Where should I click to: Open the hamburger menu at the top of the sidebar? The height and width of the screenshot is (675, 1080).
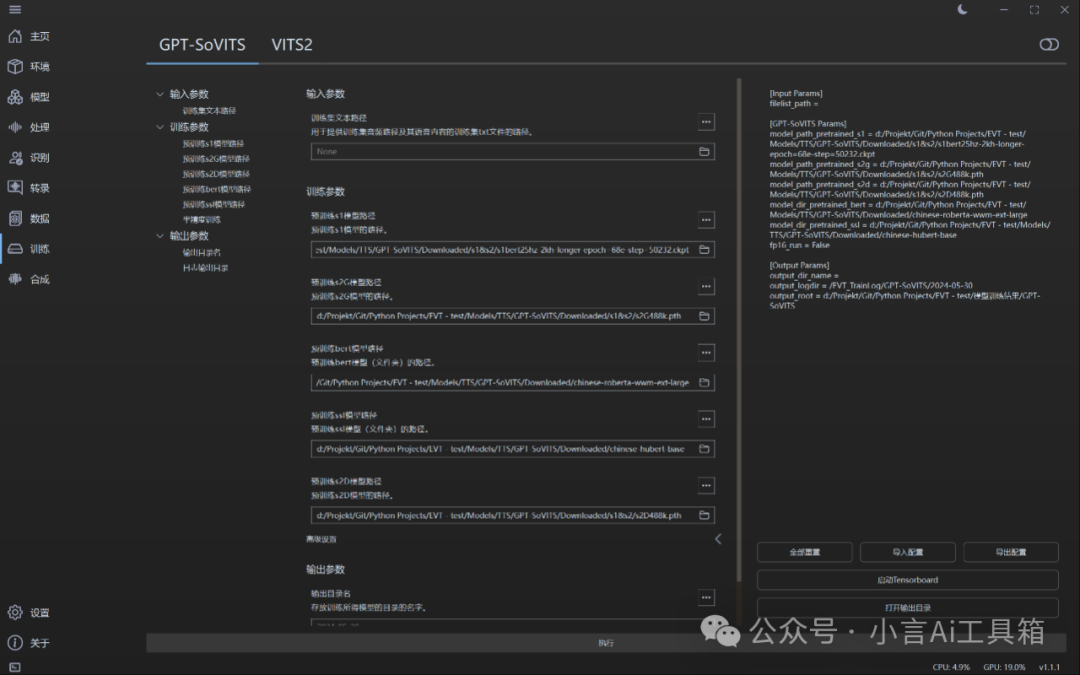[14, 10]
